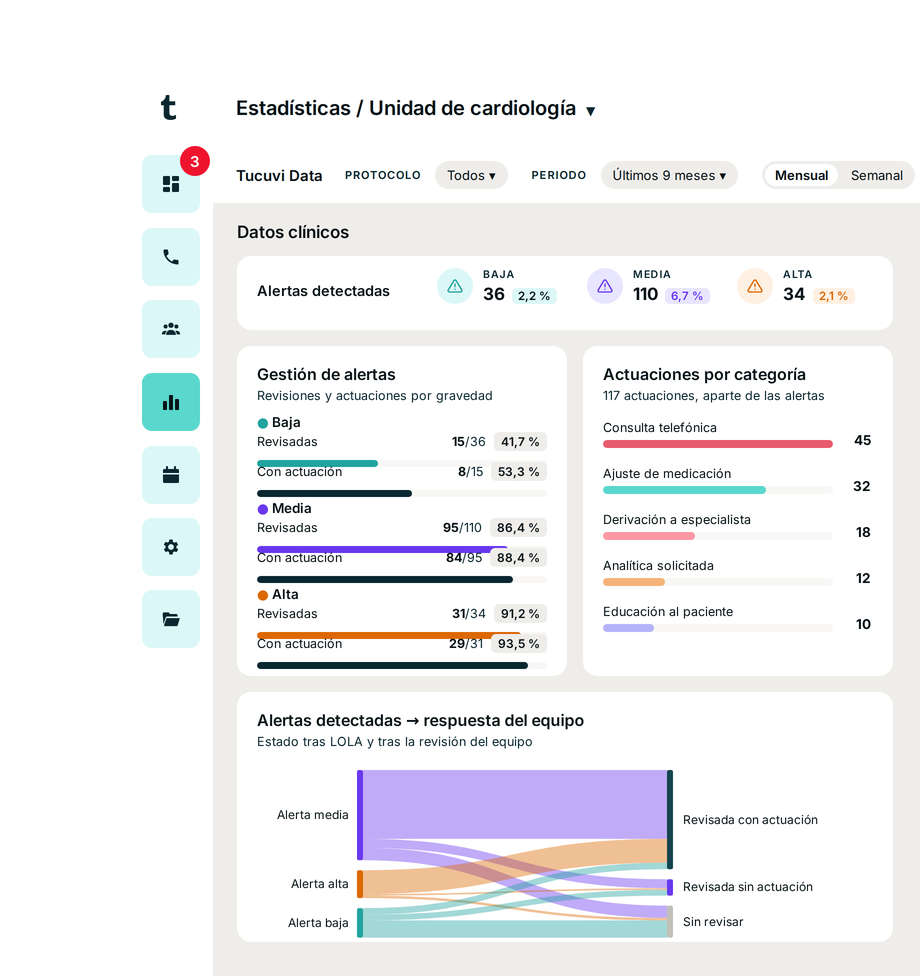Click the Baja Revisadas progress bar

click(x=317, y=463)
